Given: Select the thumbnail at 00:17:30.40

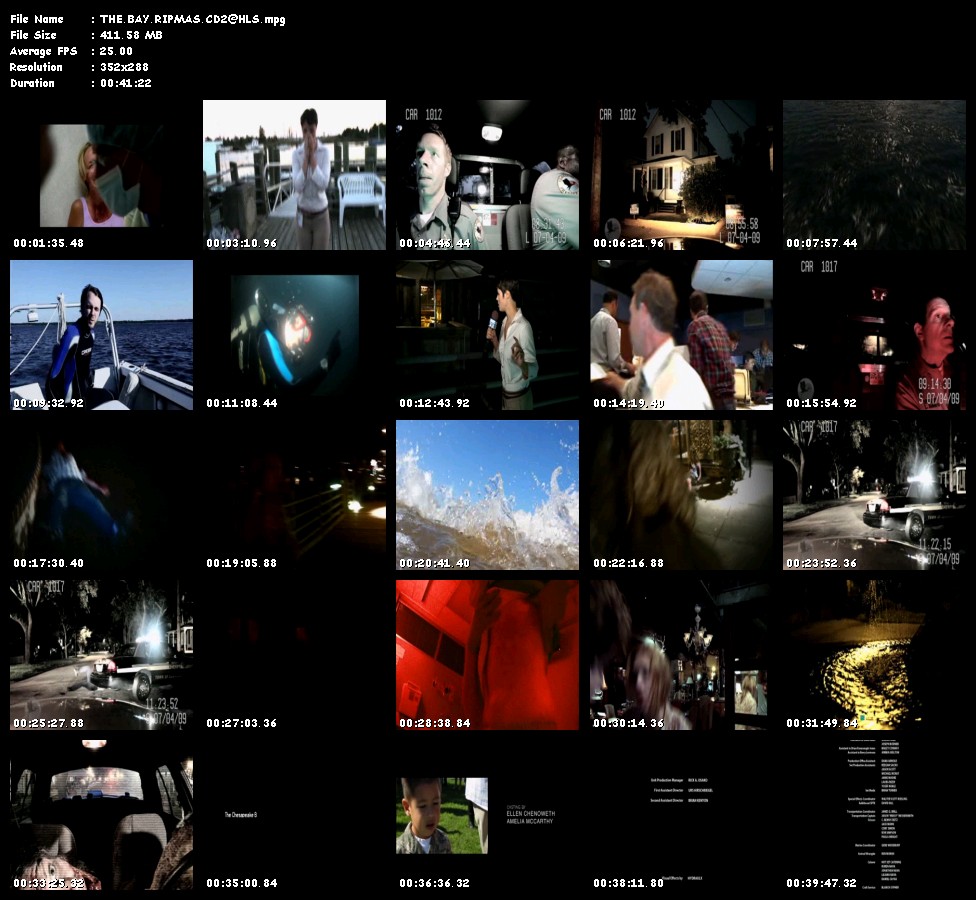Looking at the screenshot, I should click(101, 495).
